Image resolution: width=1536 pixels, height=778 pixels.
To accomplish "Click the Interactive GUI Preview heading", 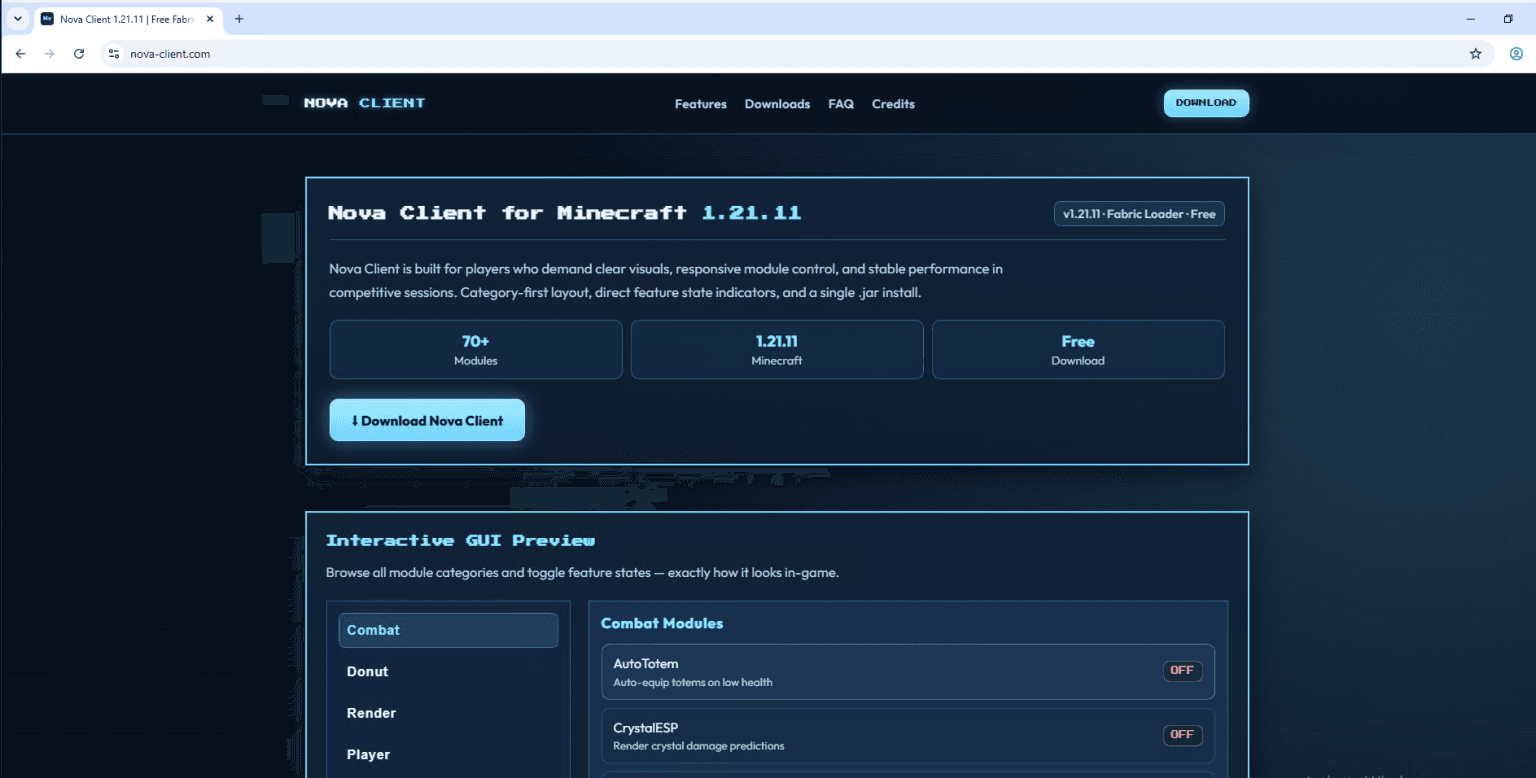I will [460, 540].
